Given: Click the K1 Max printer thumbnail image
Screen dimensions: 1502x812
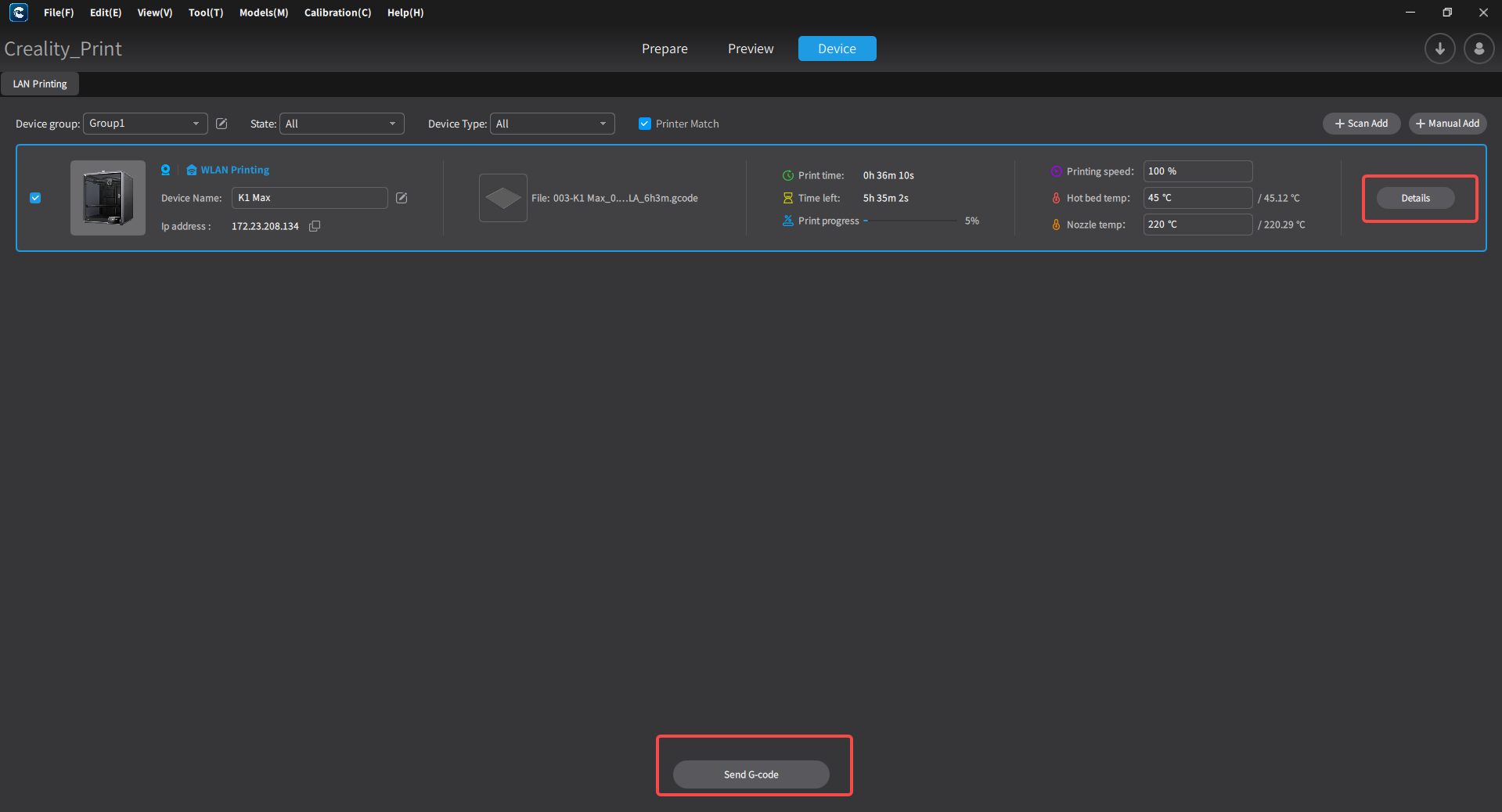Looking at the screenshot, I should point(108,198).
